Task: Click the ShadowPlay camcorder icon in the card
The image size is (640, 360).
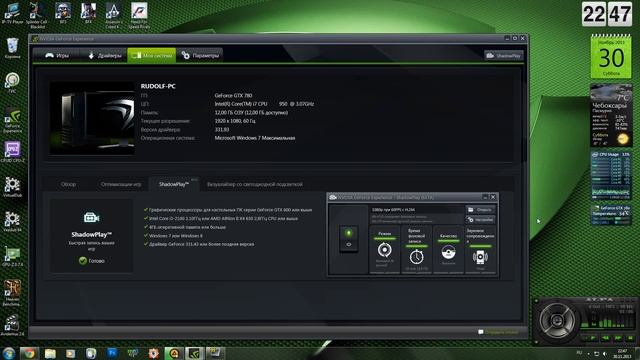Action: click(x=91, y=218)
